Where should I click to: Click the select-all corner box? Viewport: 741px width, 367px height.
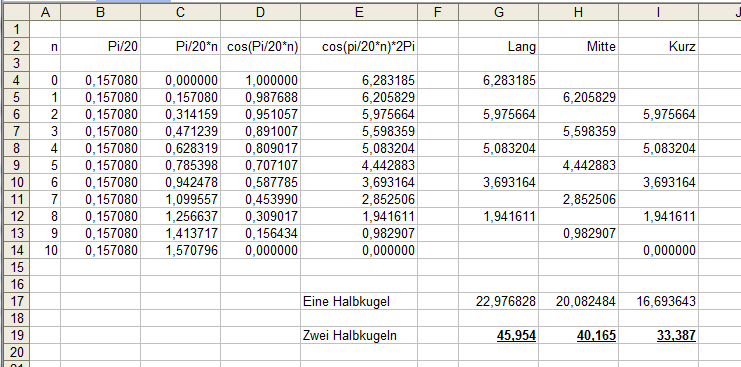16,13
